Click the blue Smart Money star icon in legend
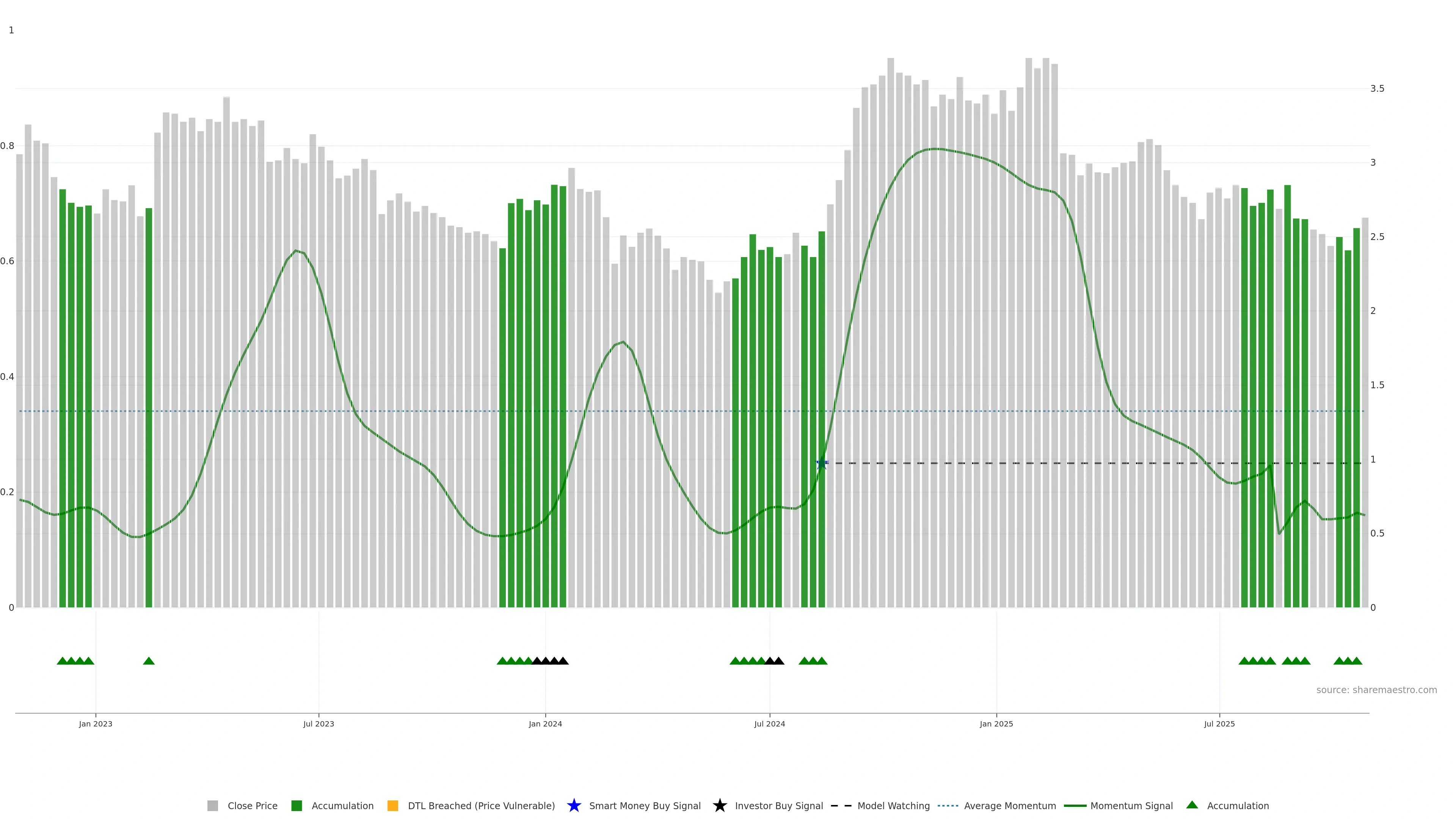The width and height of the screenshot is (1456, 819). click(574, 805)
